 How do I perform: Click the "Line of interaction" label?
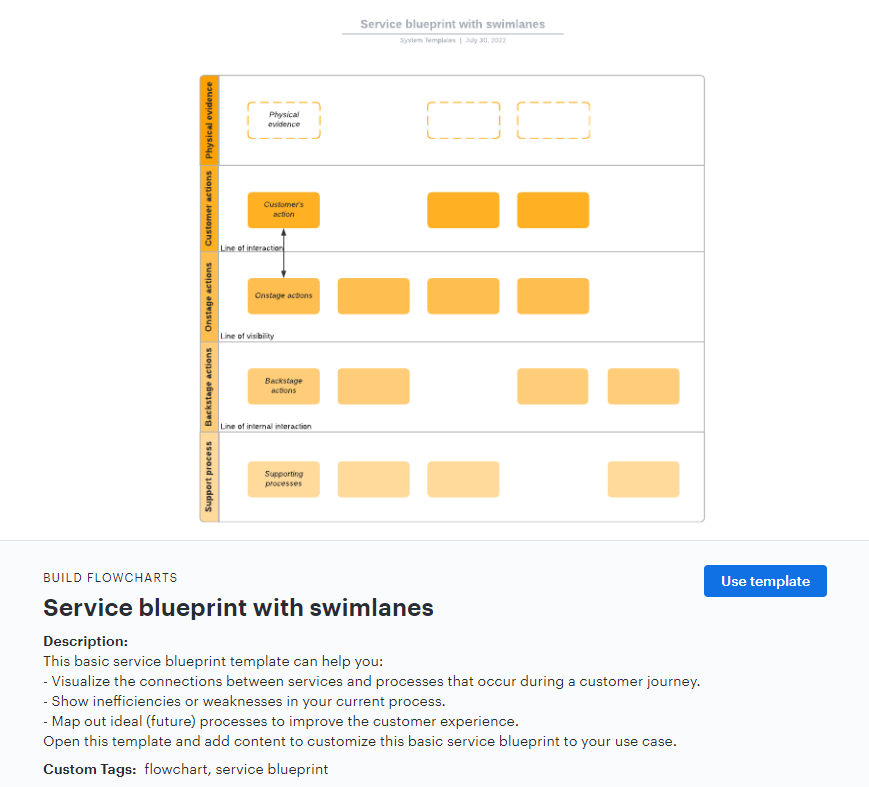pyautogui.click(x=252, y=248)
